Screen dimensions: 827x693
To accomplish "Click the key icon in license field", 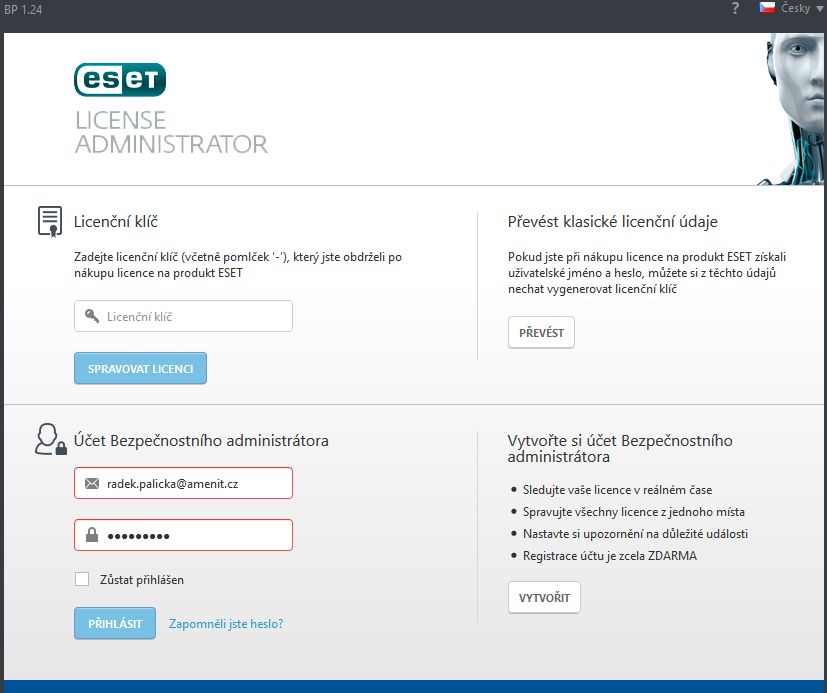I will (x=92, y=316).
